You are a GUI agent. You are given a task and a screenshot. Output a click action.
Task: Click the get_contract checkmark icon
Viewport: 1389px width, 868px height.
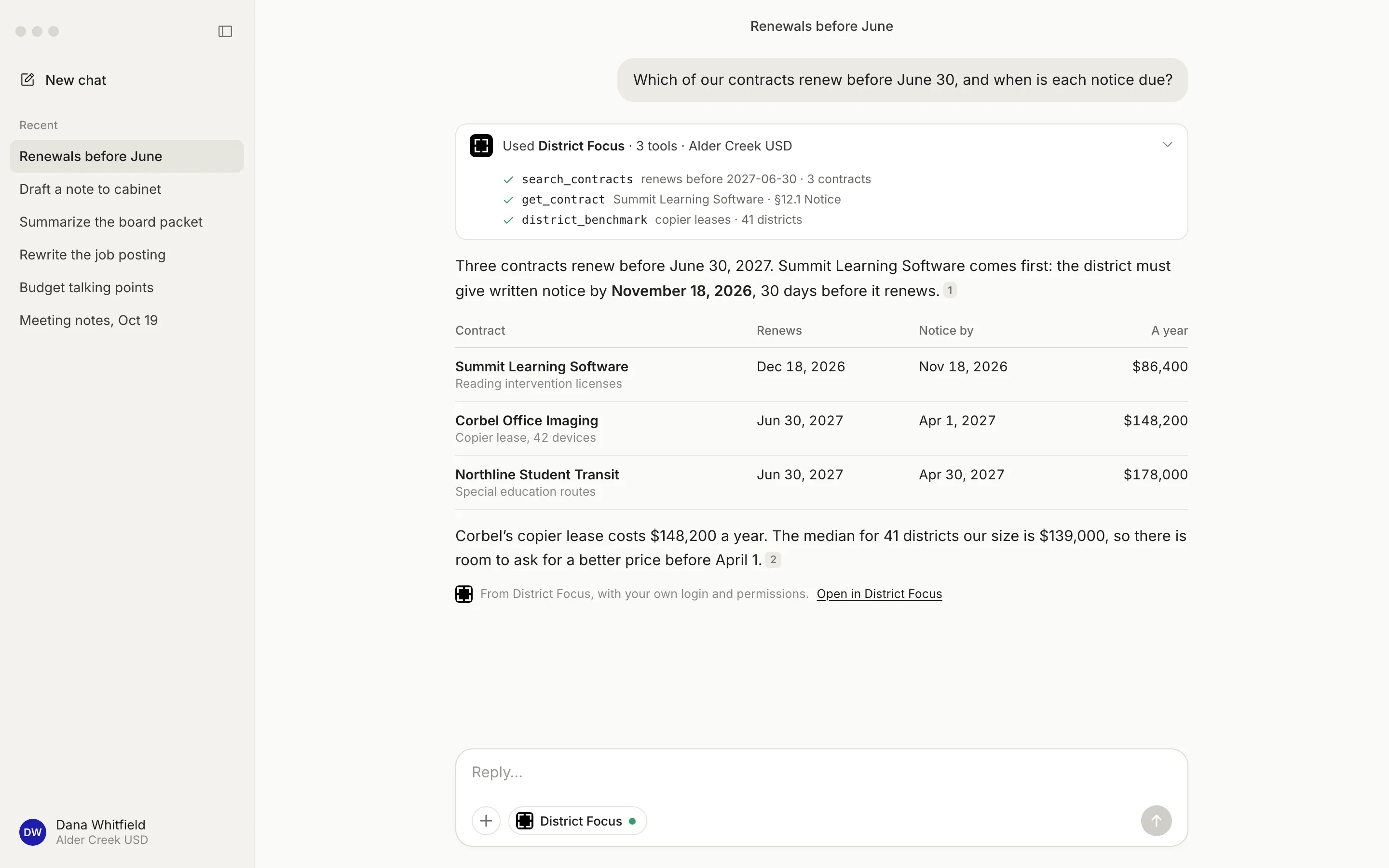508,200
